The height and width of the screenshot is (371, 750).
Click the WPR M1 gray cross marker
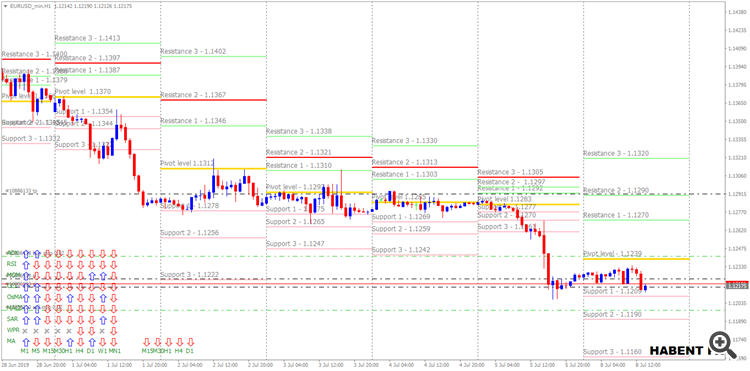click(25, 331)
